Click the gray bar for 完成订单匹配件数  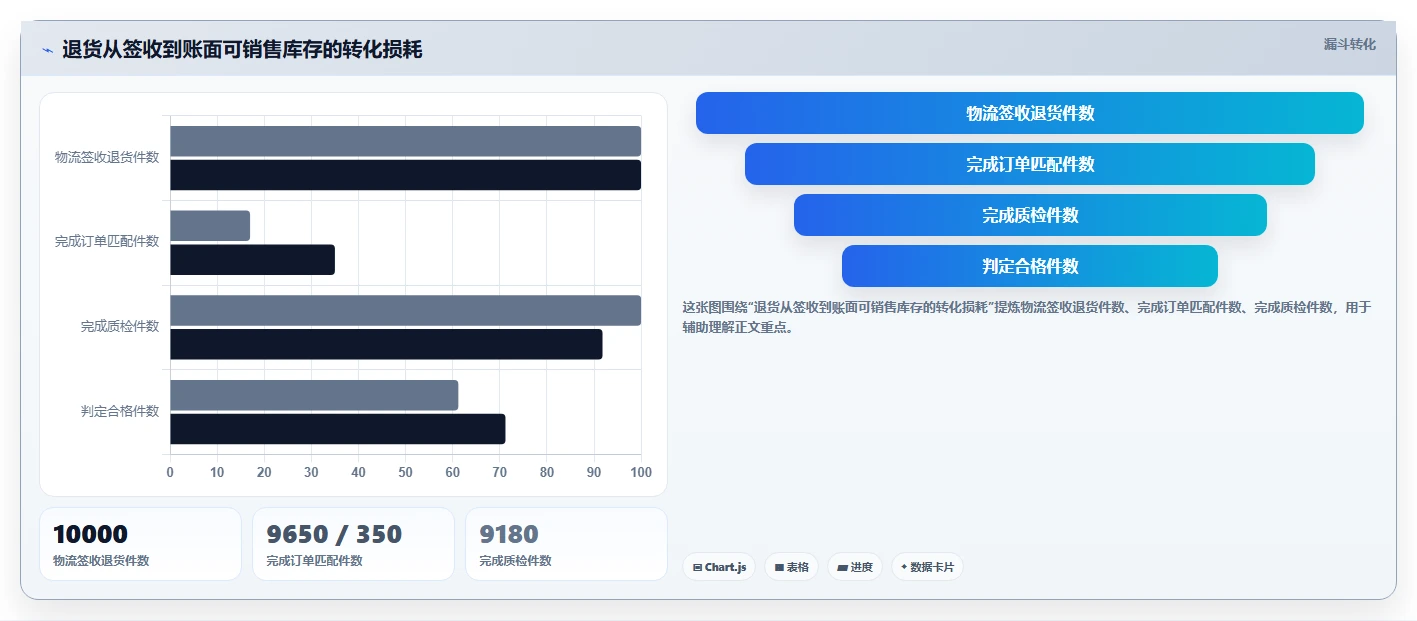pos(210,226)
